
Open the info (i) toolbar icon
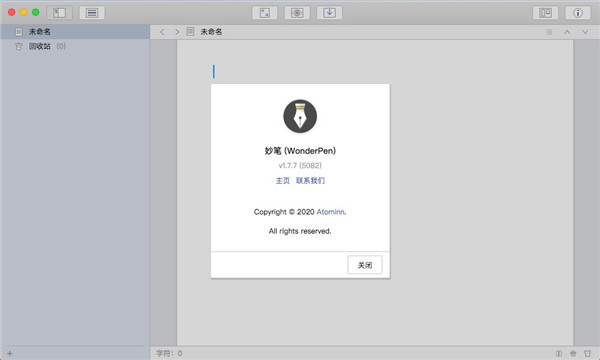point(578,13)
